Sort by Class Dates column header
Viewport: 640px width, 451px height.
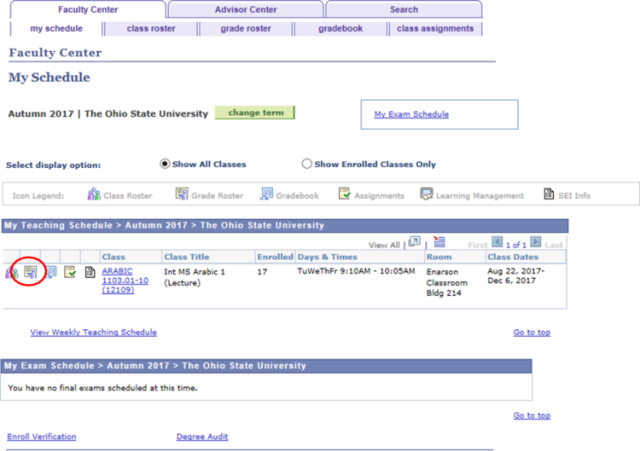click(513, 257)
